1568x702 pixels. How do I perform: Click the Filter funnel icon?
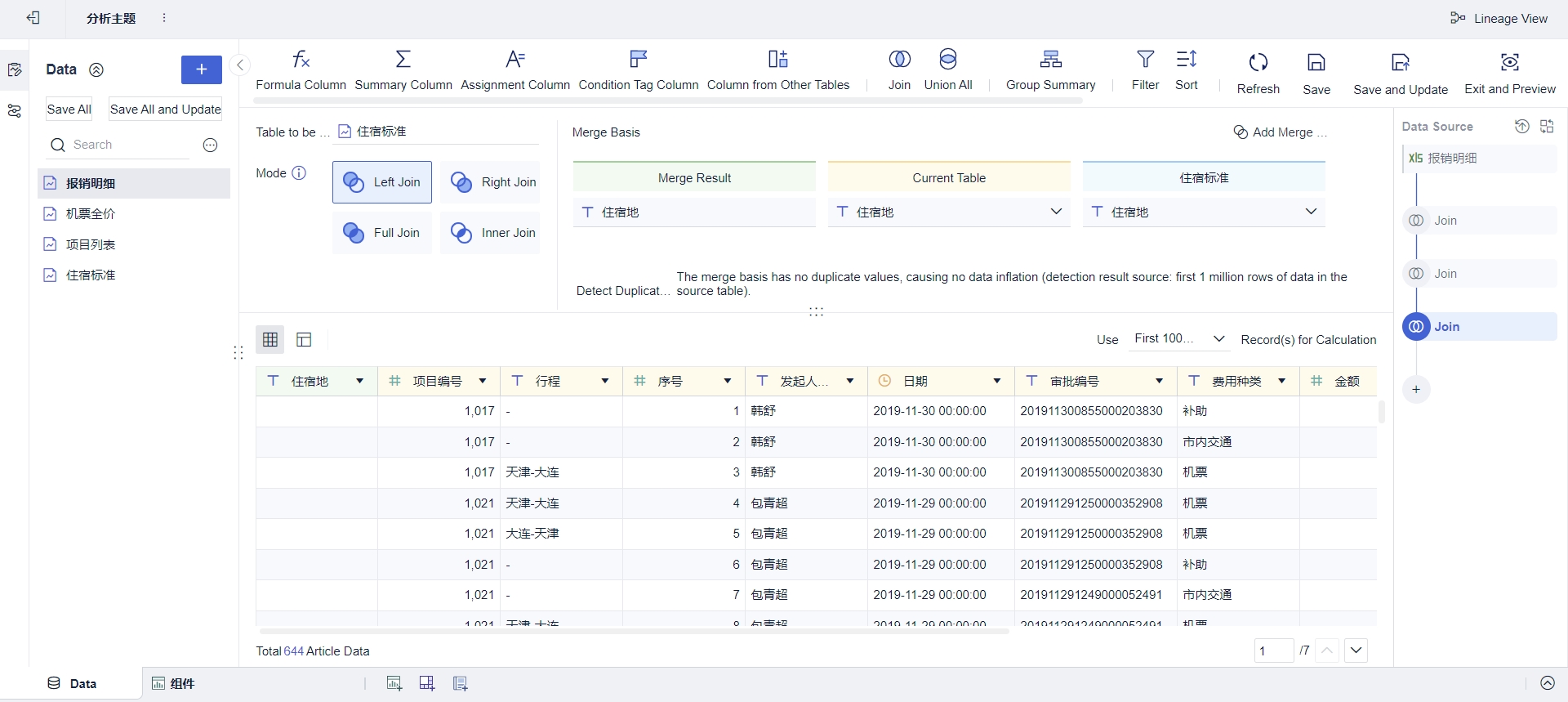click(x=1145, y=60)
